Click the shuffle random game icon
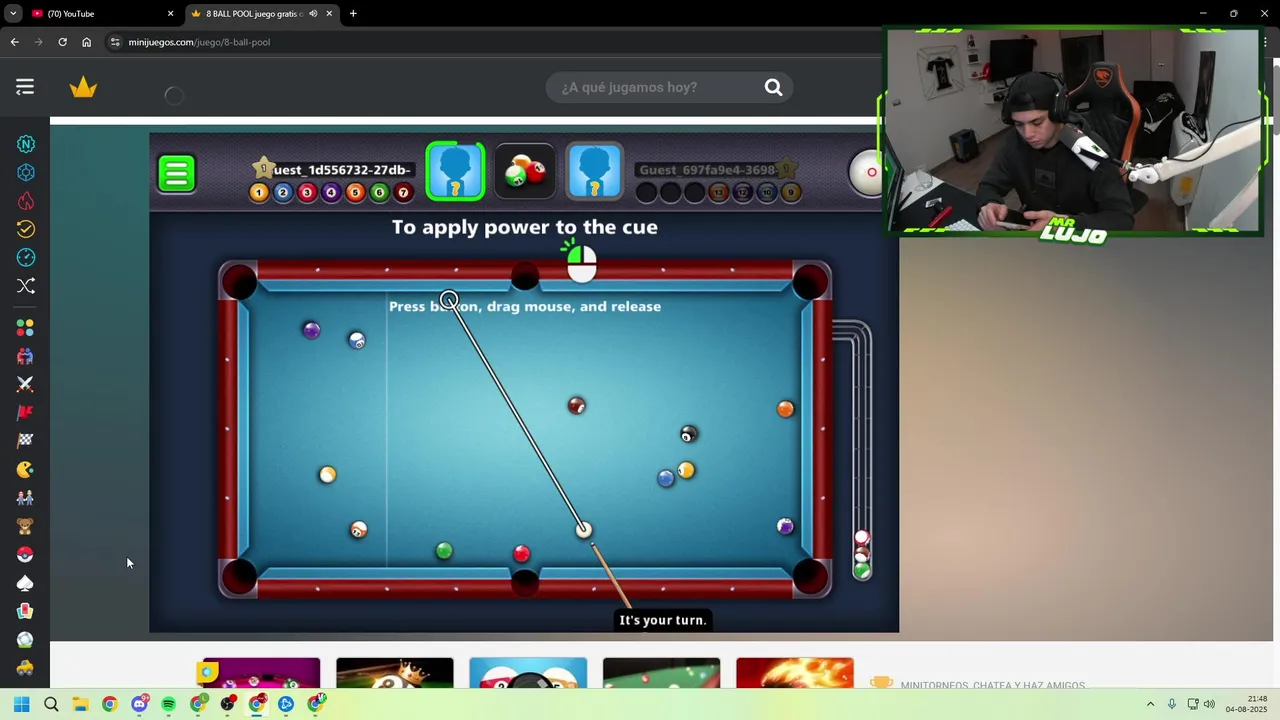Screen dimensions: 1280x720 (26, 286)
